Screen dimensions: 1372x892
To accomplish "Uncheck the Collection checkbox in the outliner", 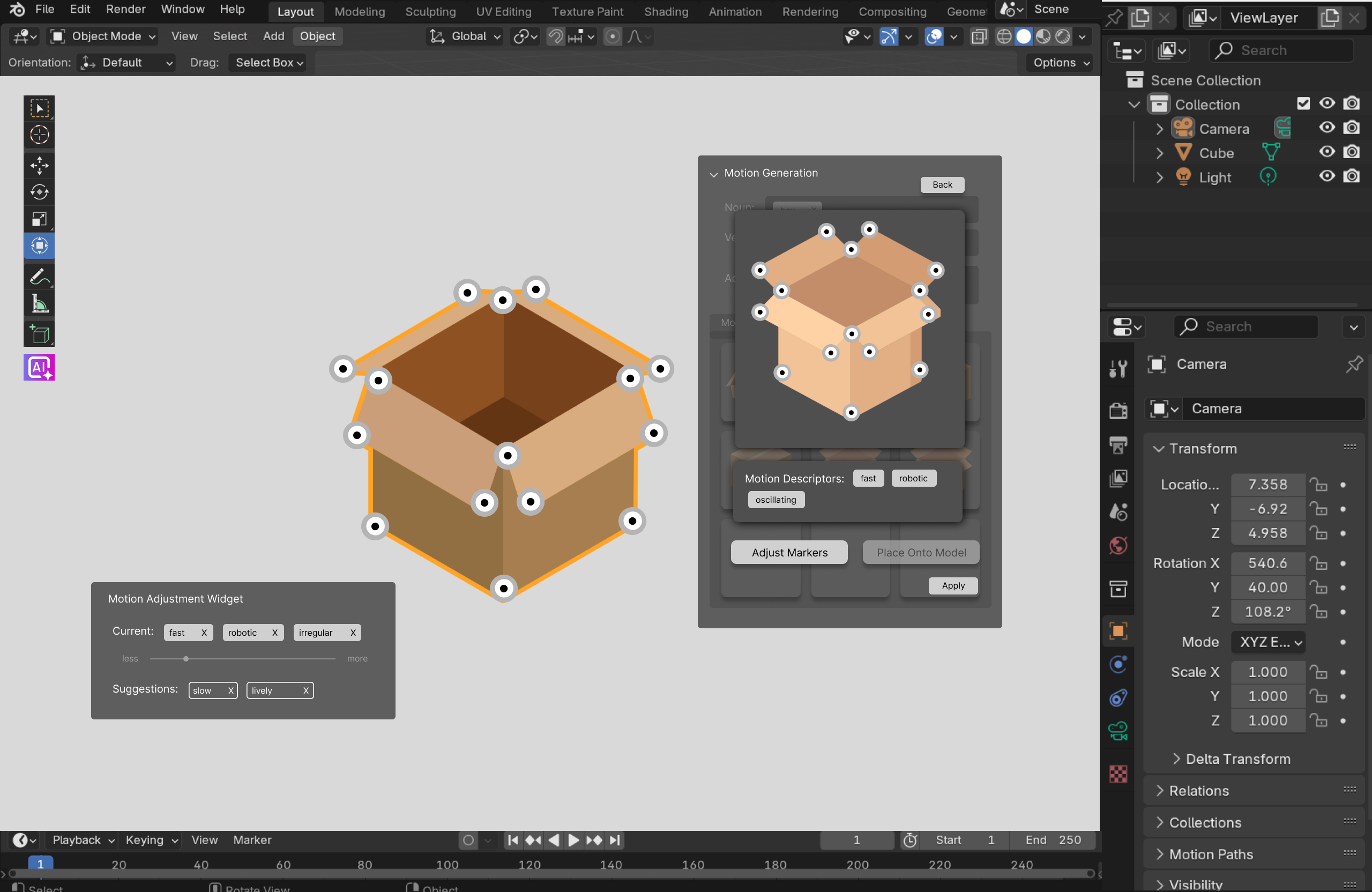I will tap(1304, 104).
